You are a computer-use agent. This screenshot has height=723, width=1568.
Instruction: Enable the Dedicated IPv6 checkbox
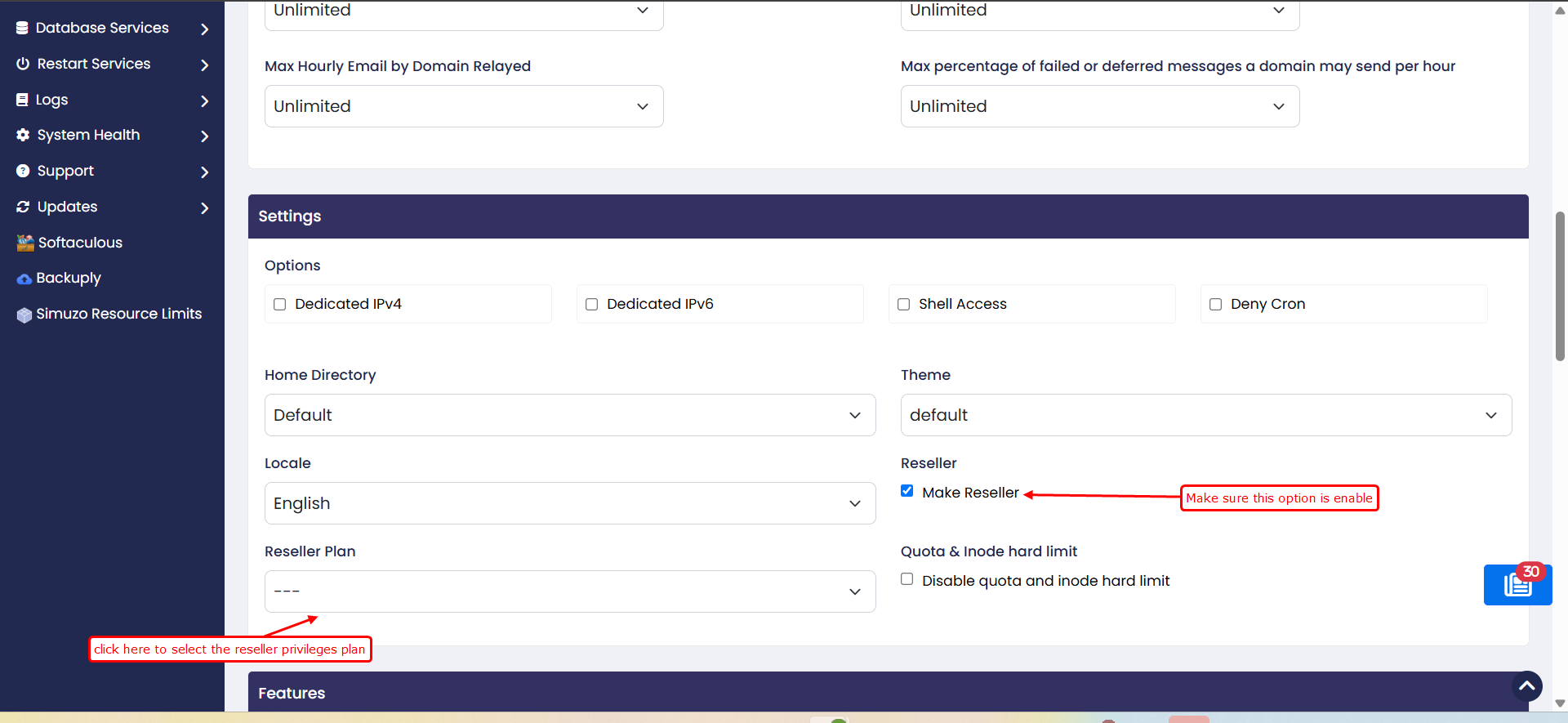[591, 304]
